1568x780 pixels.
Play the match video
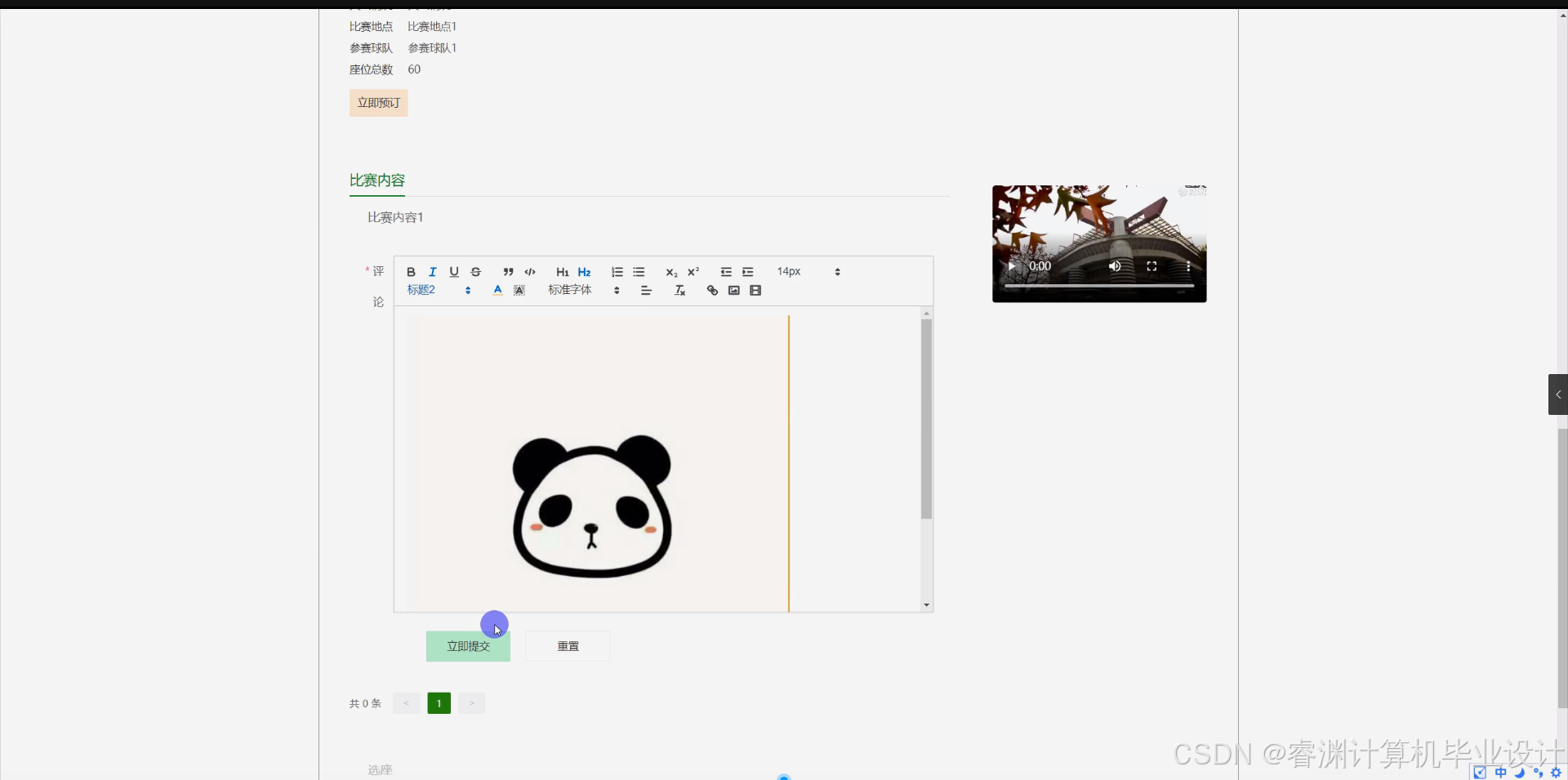point(1012,266)
